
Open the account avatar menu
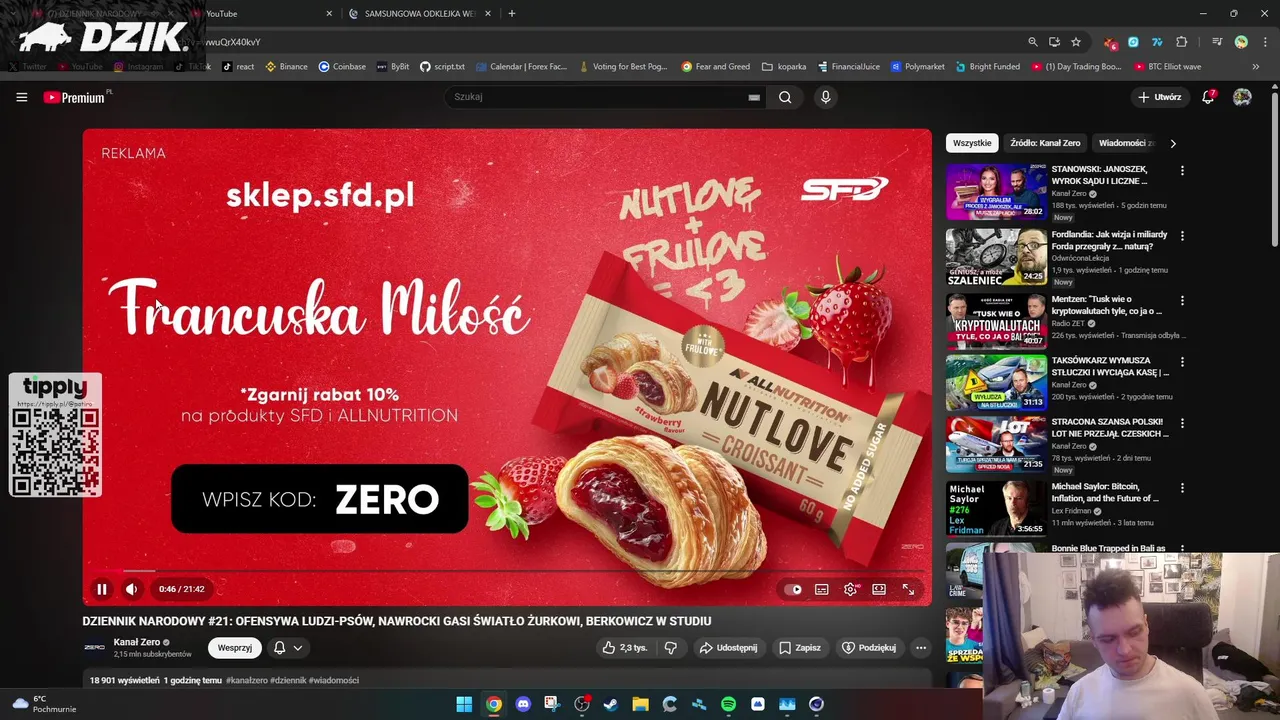pyautogui.click(x=1242, y=97)
